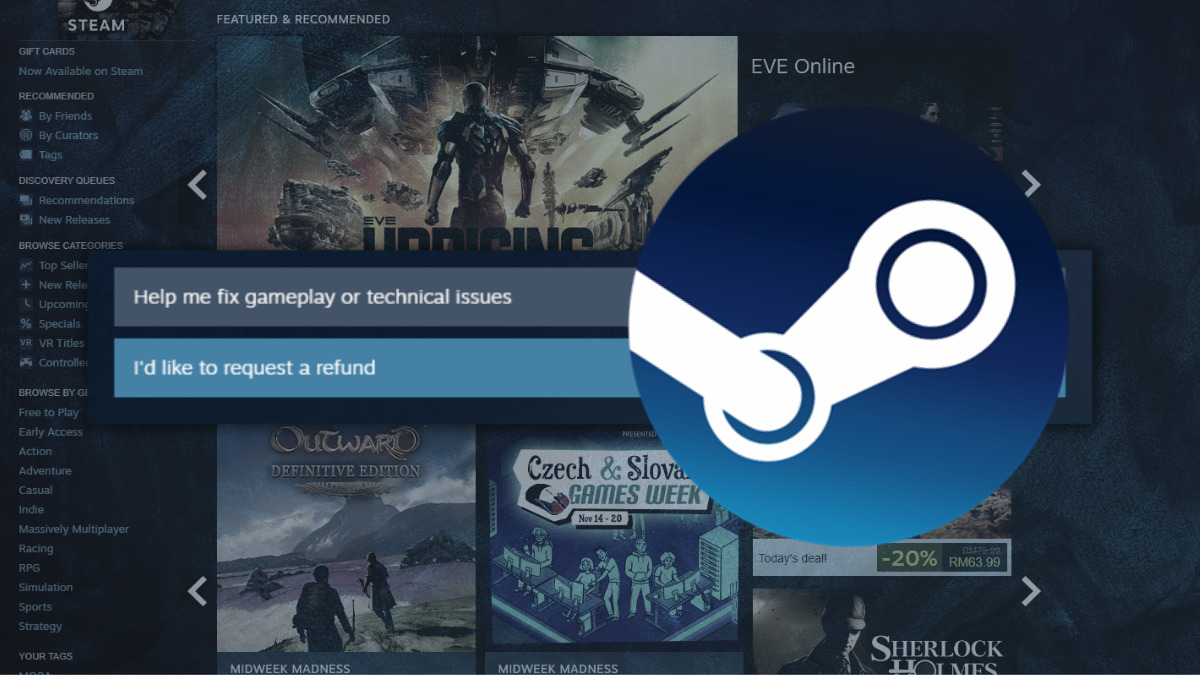Click the left arrow of the featured carousel
Viewport: 1200px width, 675px height.
click(x=196, y=185)
